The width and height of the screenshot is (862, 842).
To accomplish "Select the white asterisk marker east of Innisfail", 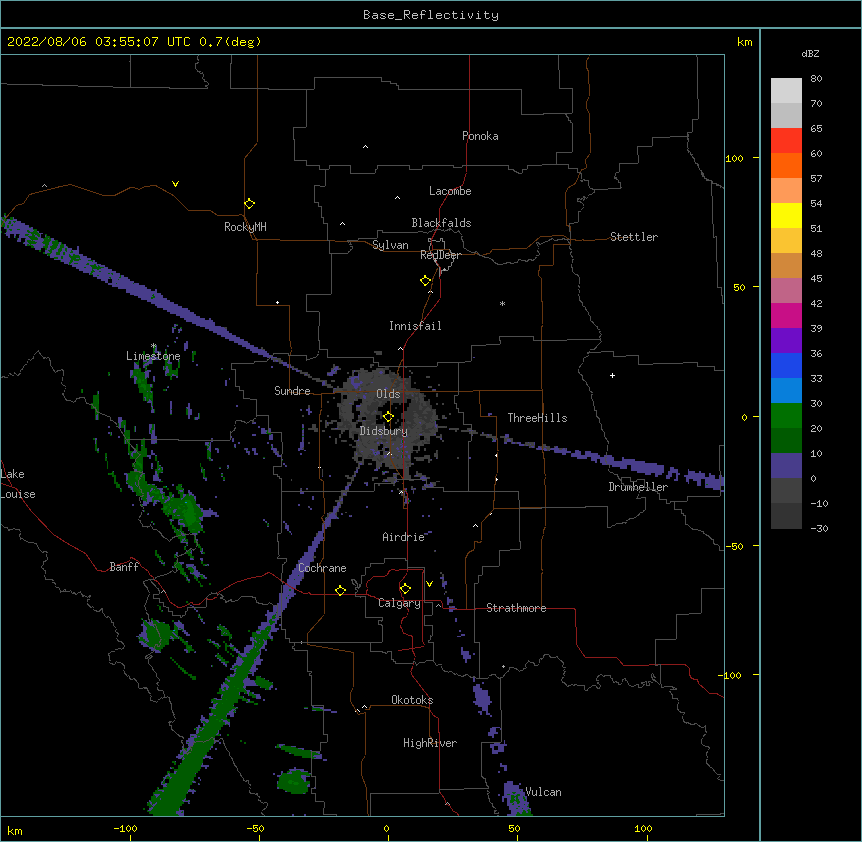I will pos(502,303).
